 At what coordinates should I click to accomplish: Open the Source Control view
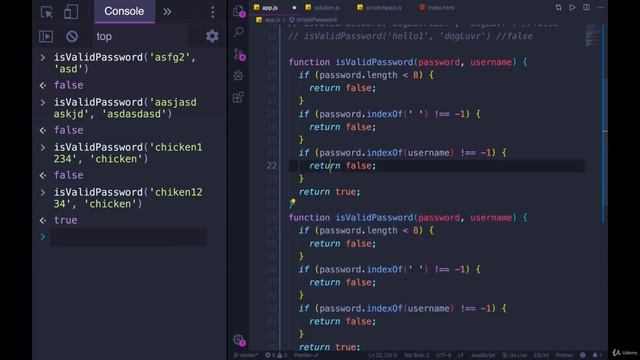click(239, 54)
